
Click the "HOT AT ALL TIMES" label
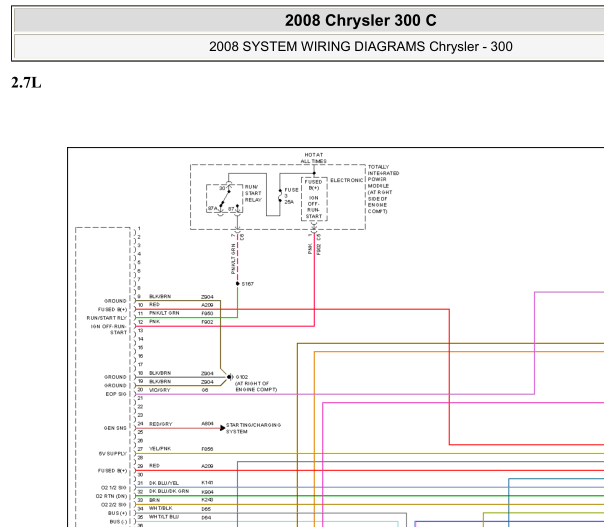click(314, 158)
